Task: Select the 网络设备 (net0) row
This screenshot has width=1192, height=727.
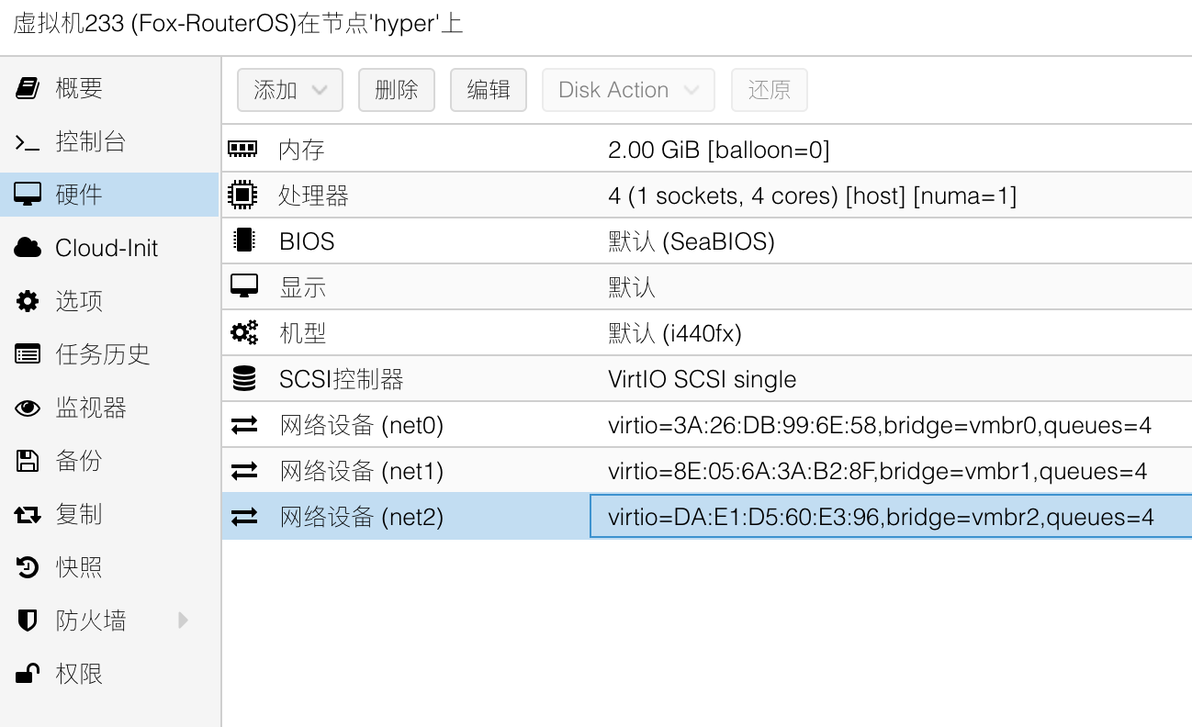Action: click(x=360, y=426)
